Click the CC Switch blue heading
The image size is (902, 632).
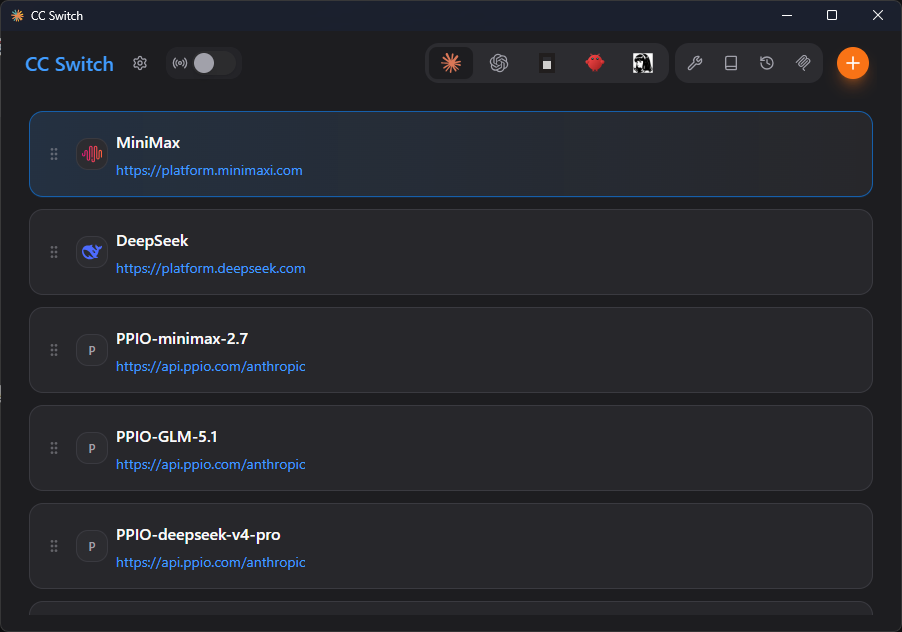tap(69, 64)
